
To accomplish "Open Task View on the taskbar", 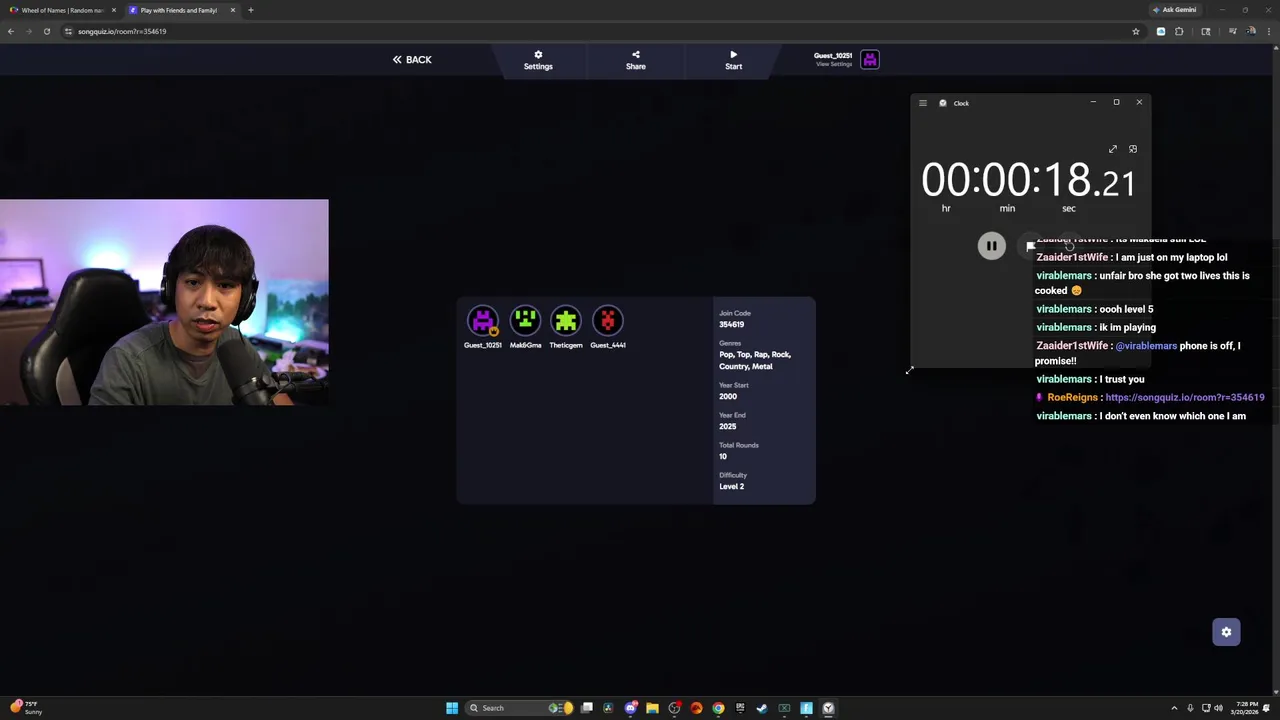I will coord(587,708).
